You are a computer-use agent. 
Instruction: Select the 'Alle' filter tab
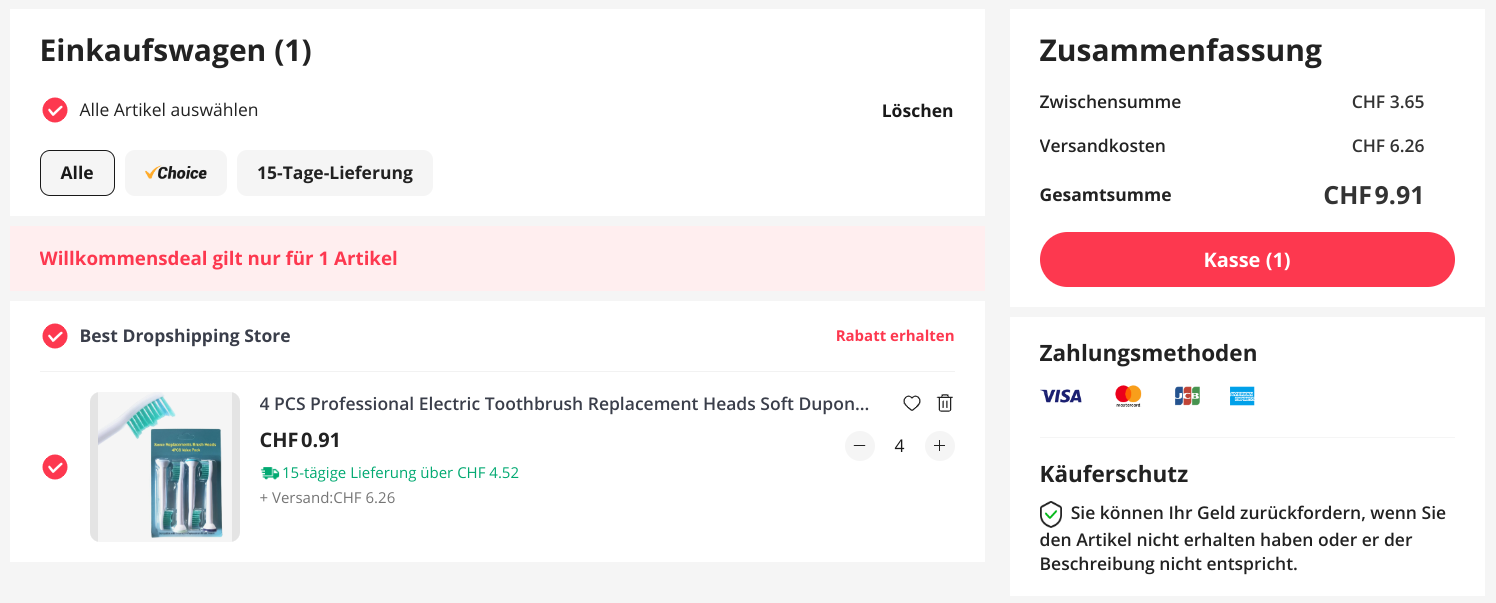click(x=77, y=173)
